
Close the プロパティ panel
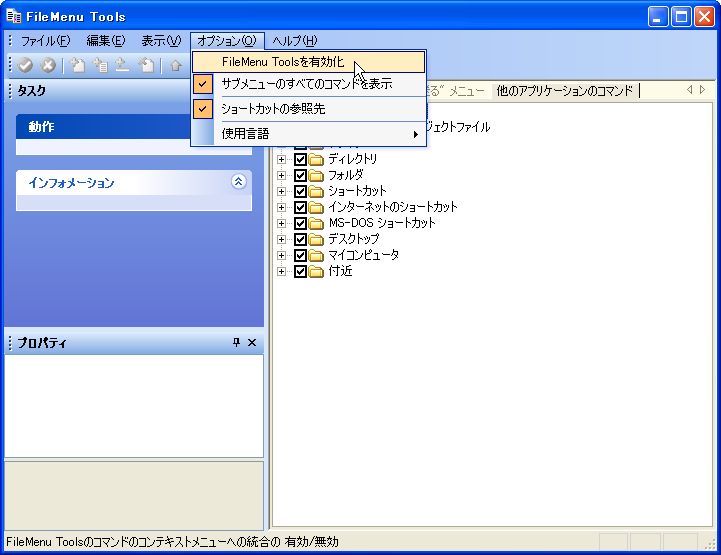click(252, 342)
